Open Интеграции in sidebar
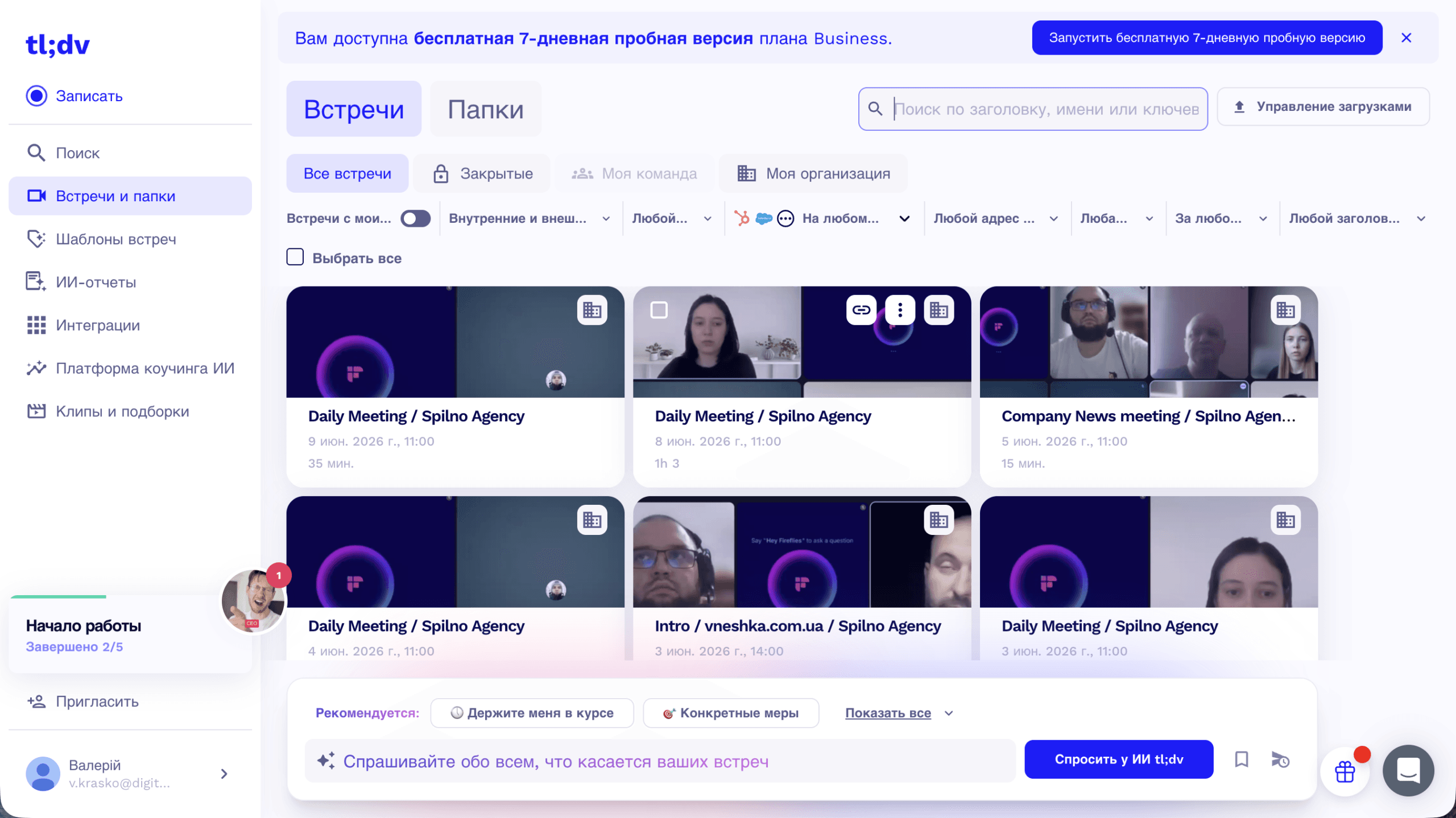The image size is (1456, 818). (x=130, y=325)
